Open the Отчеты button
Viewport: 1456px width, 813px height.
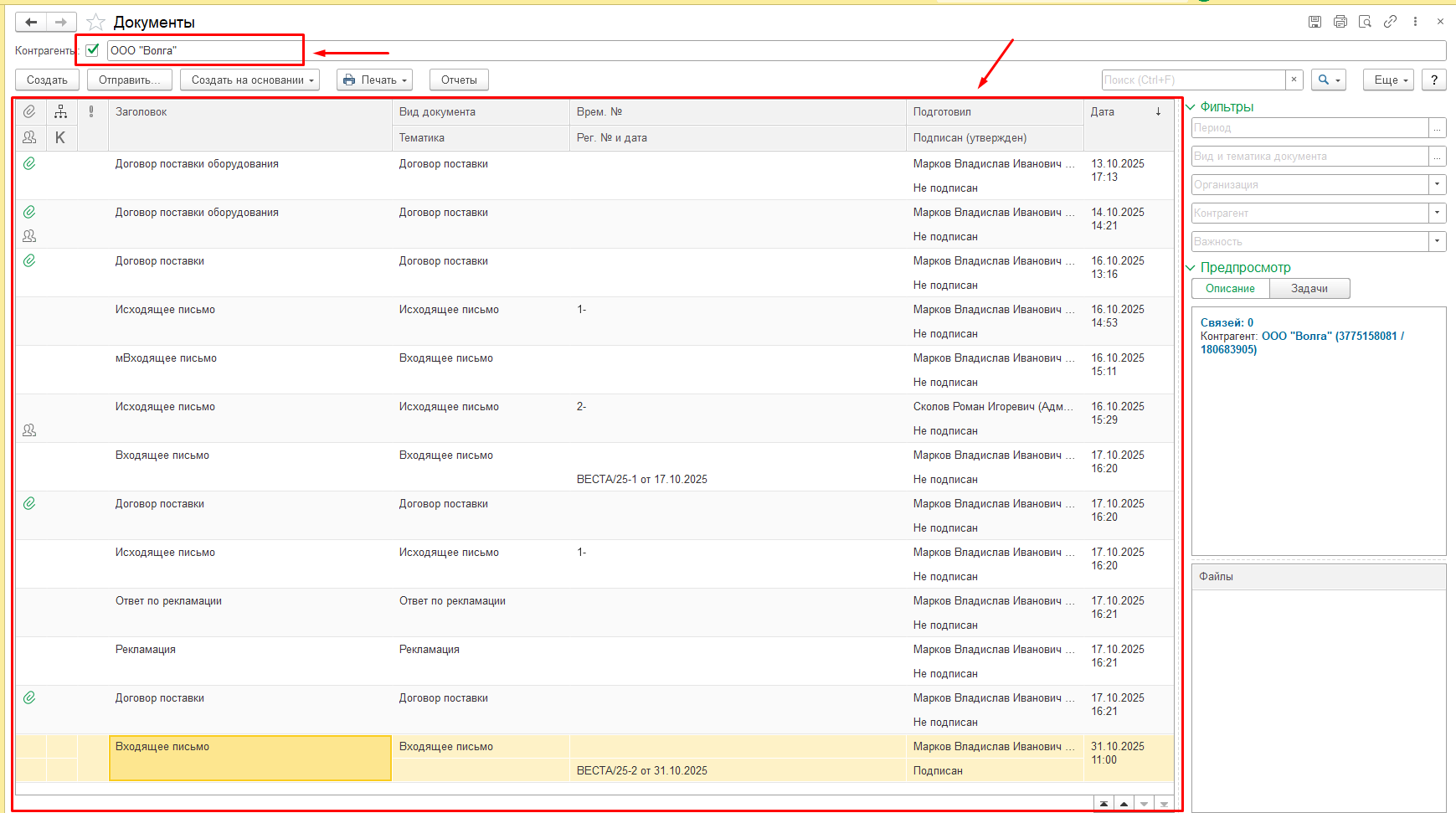tap(459, 80)
